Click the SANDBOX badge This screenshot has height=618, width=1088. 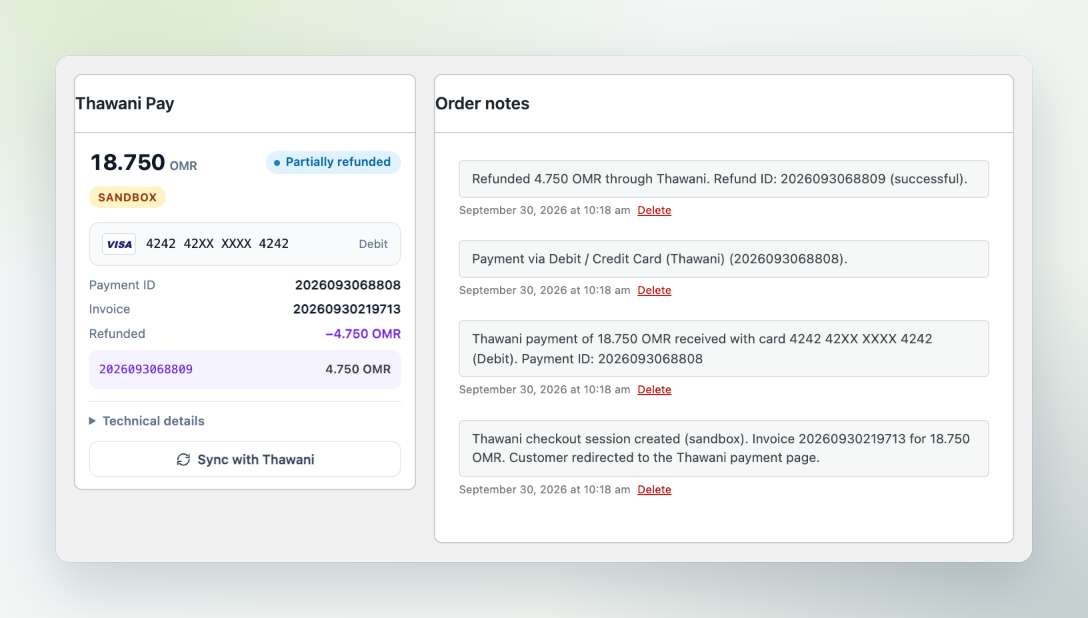127,197
